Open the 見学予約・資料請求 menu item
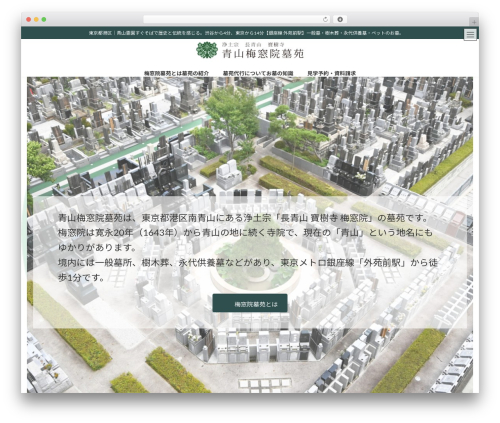 [331, 73]
